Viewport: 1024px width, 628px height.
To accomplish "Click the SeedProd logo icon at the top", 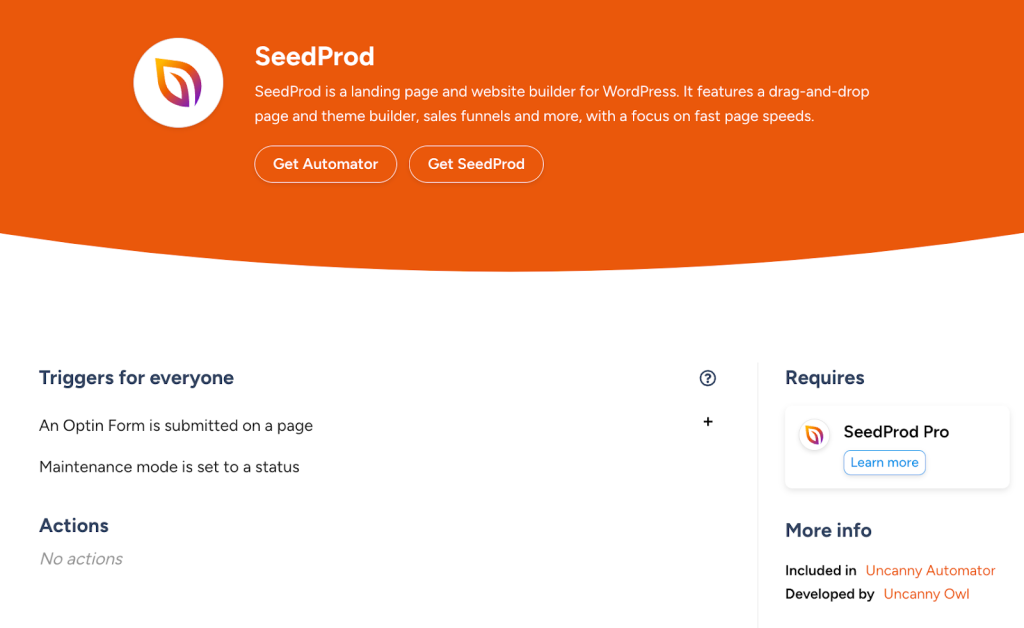I will [x=178, y=82].
